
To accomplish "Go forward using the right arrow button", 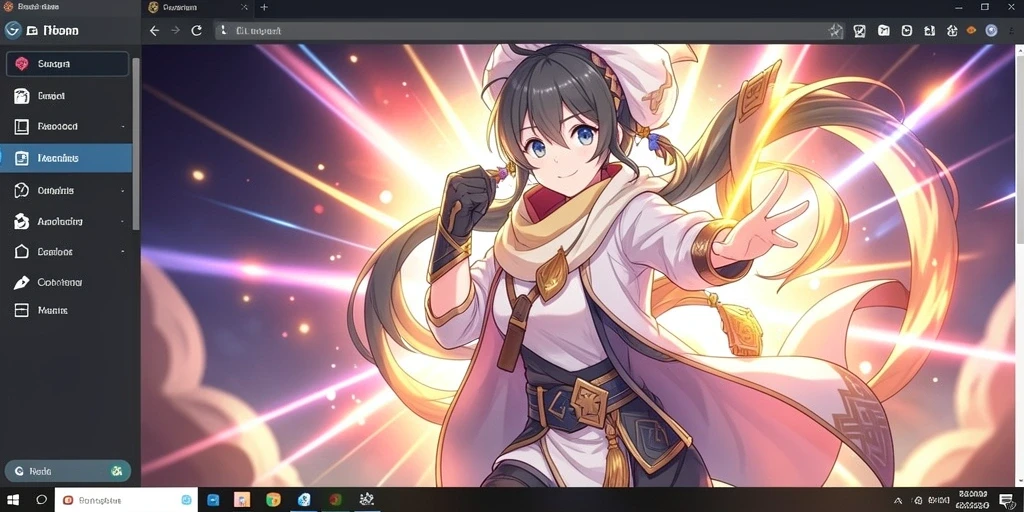I will click(175, 31).
